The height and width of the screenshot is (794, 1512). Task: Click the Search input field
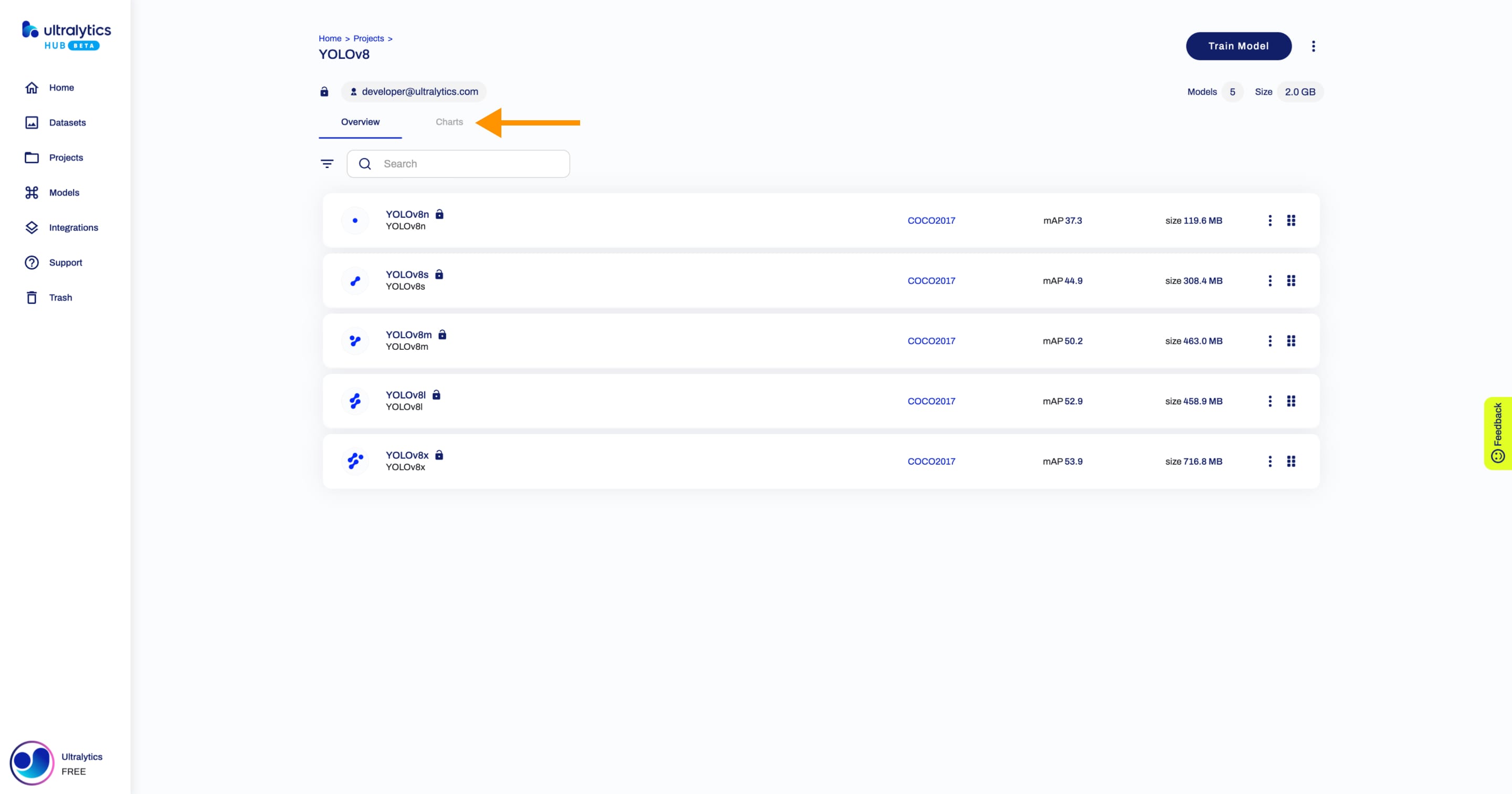(x=458, y=163)
